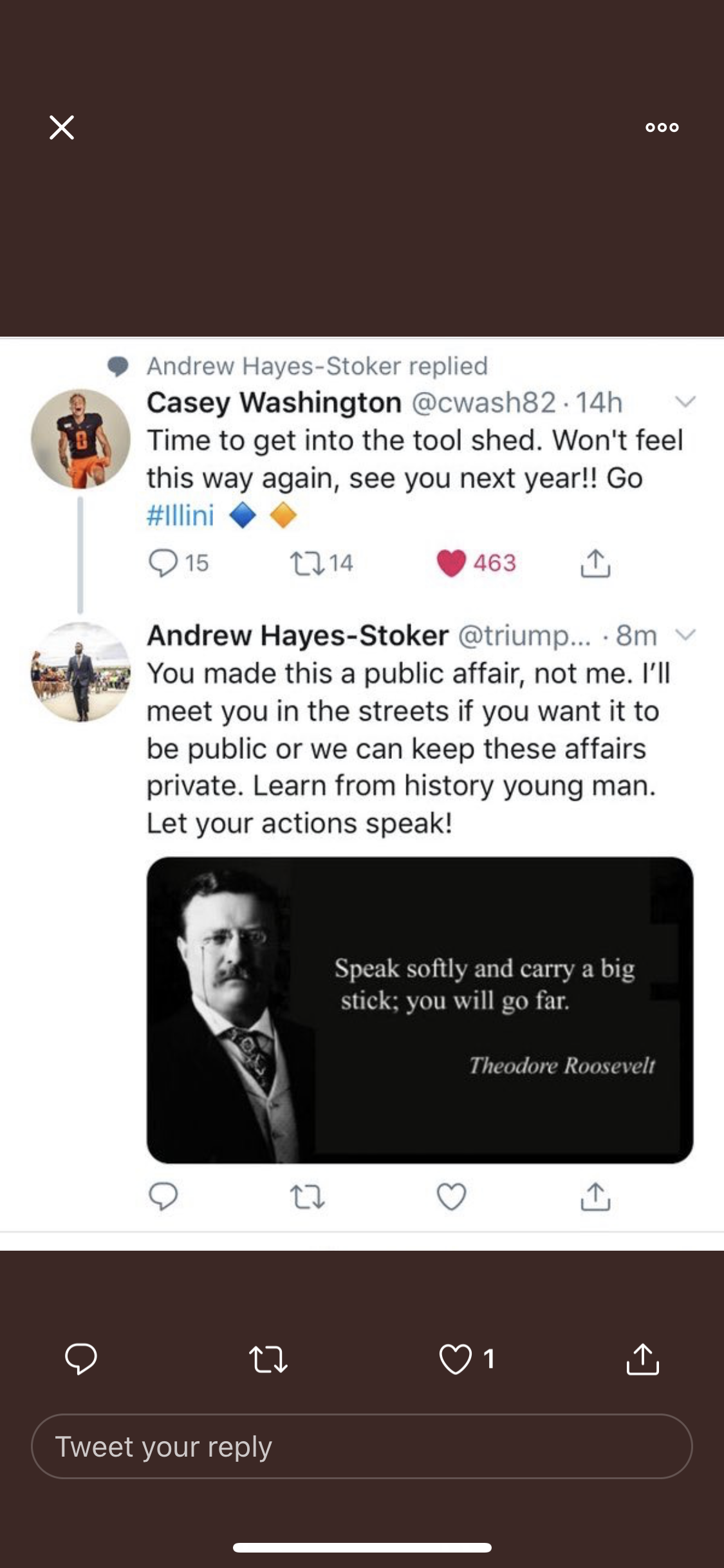This screenshot has height=1568, width=724.
Task: Share Andrew Hayes-Stoker's tweet
Action: [595, 1197]
